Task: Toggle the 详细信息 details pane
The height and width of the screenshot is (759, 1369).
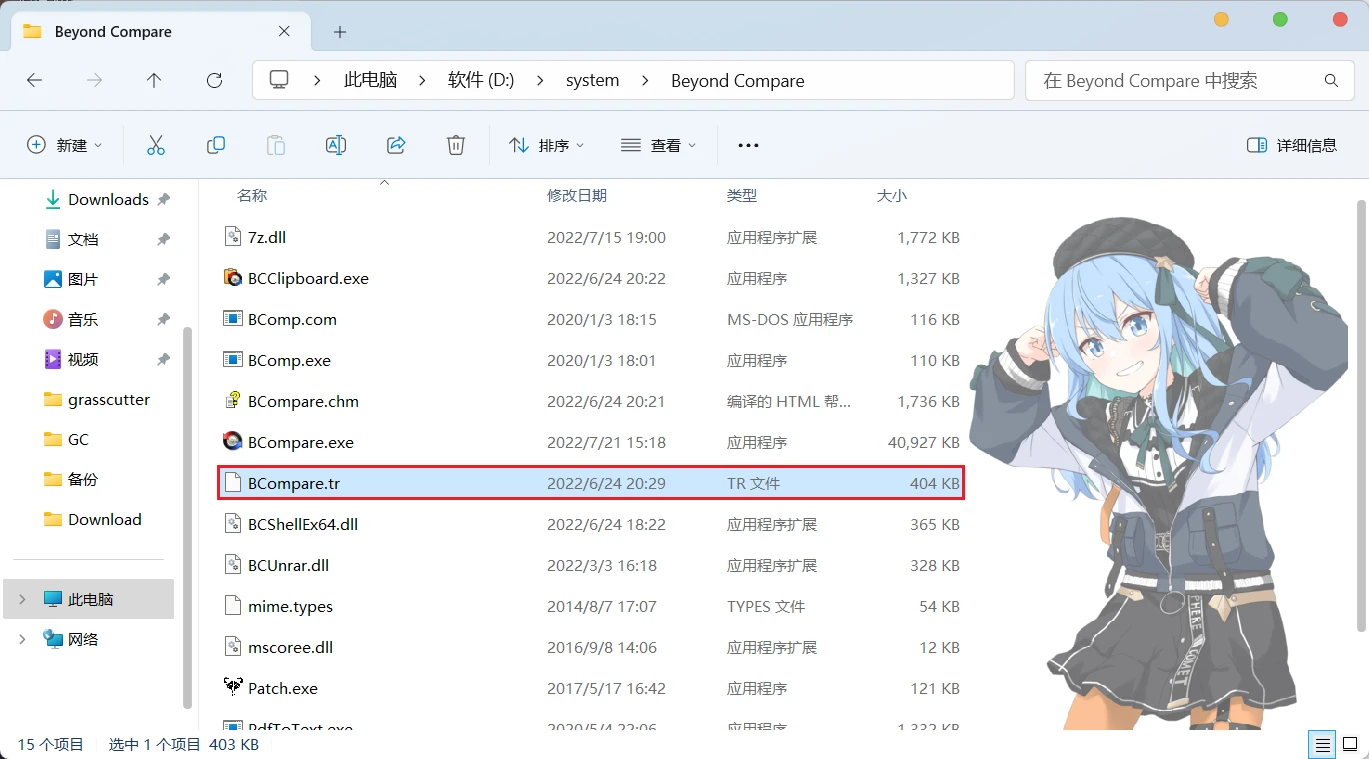Action: click(1292, 145)
